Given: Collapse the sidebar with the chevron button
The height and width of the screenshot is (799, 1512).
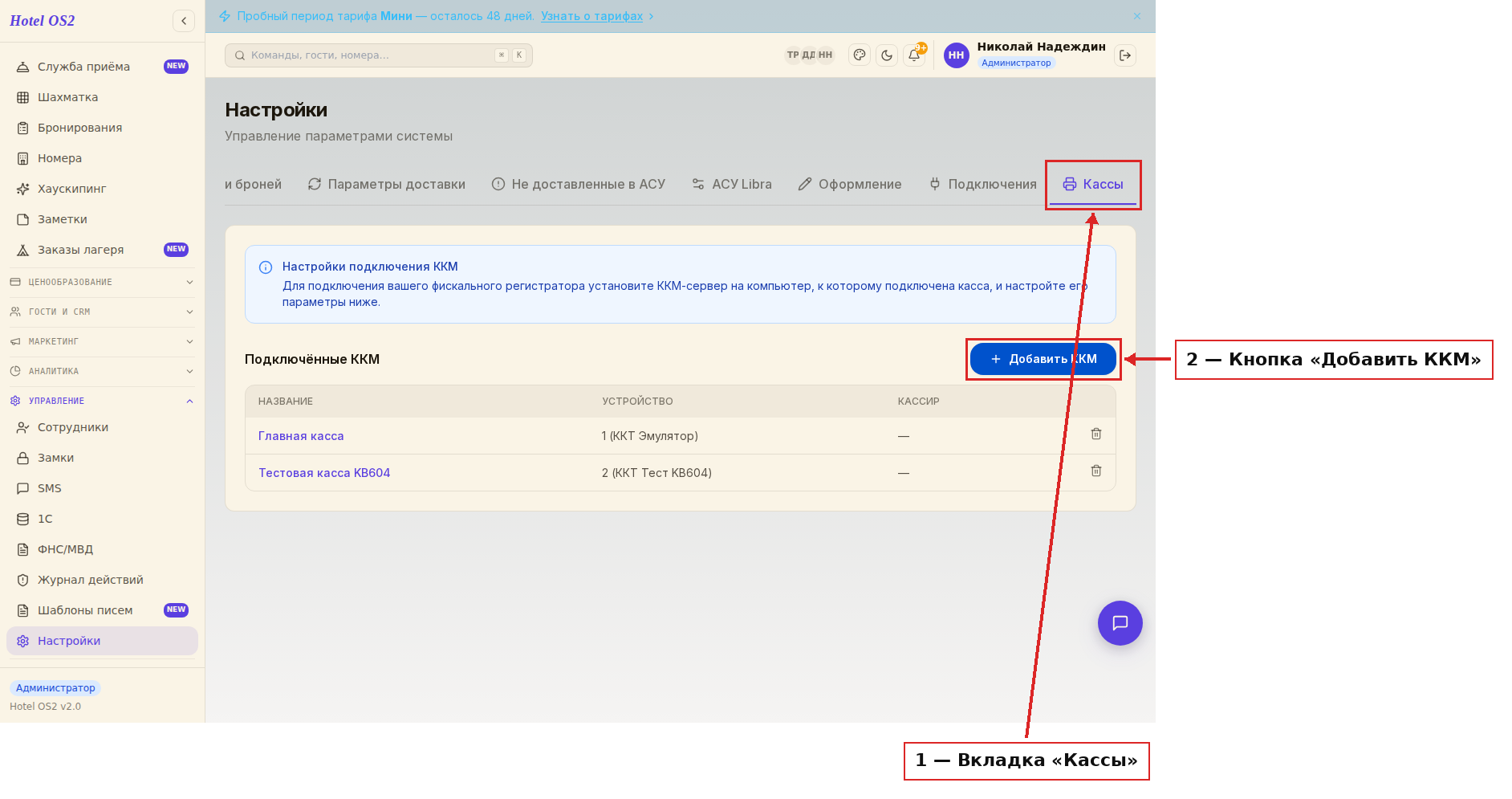Looking at the screenshot, I should (184, 21).
